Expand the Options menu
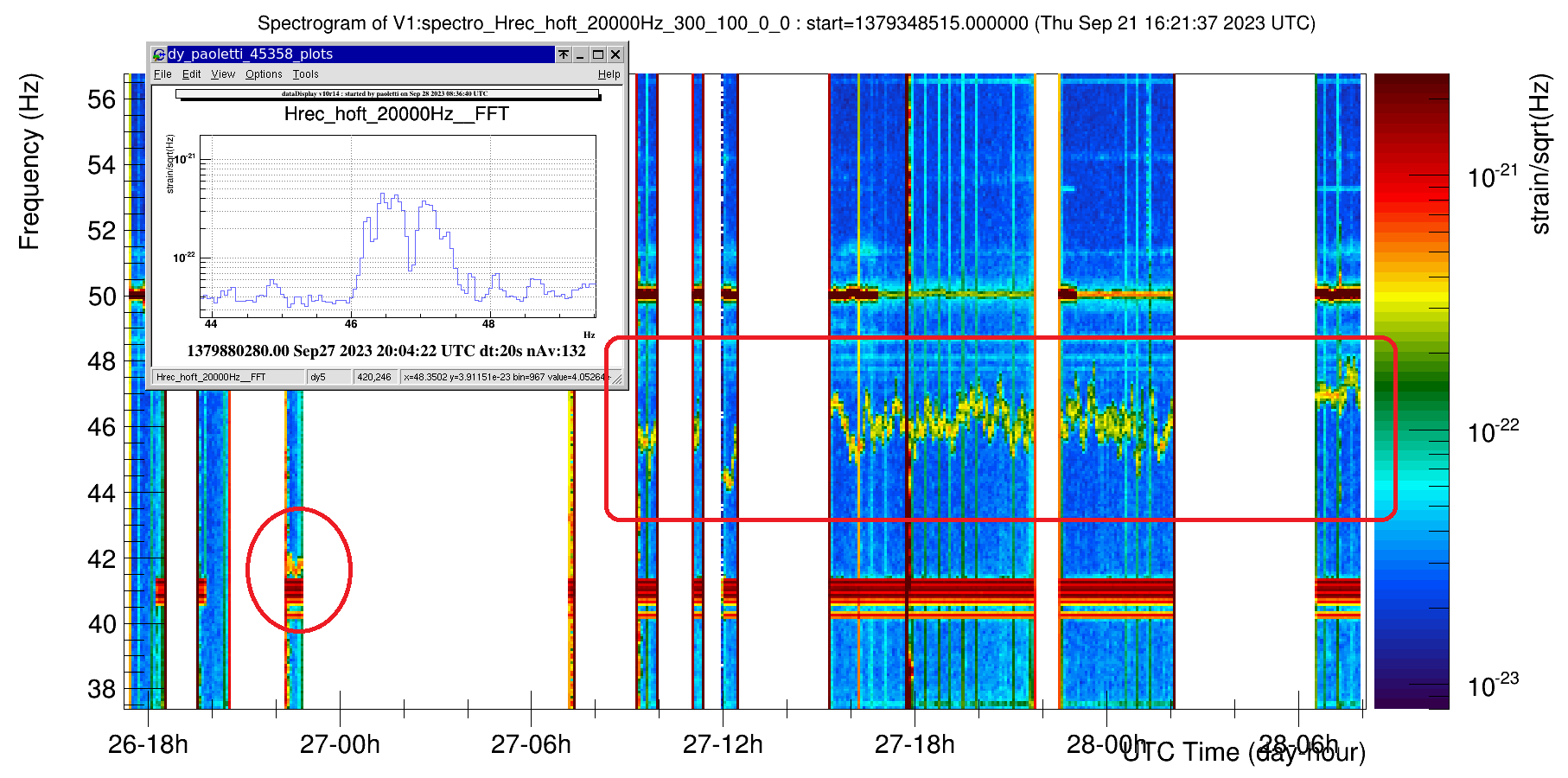Image resolution: width=1568 pixels, height=778 pixels. tap(264, 74)
